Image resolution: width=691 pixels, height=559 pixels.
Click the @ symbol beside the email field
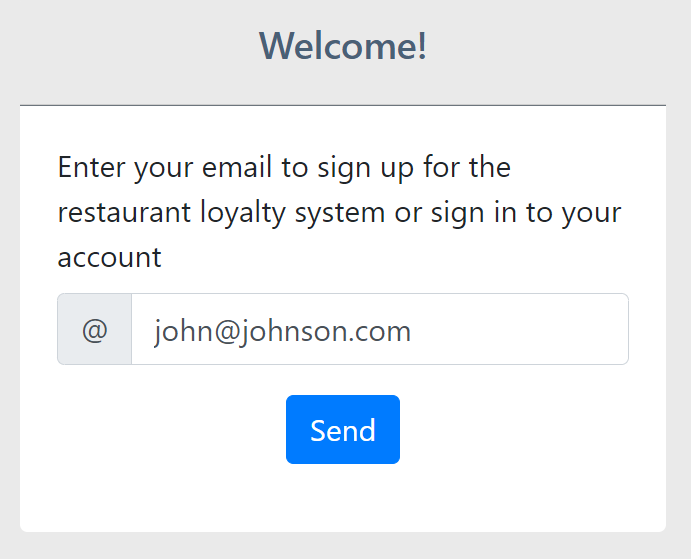point(95,330)
